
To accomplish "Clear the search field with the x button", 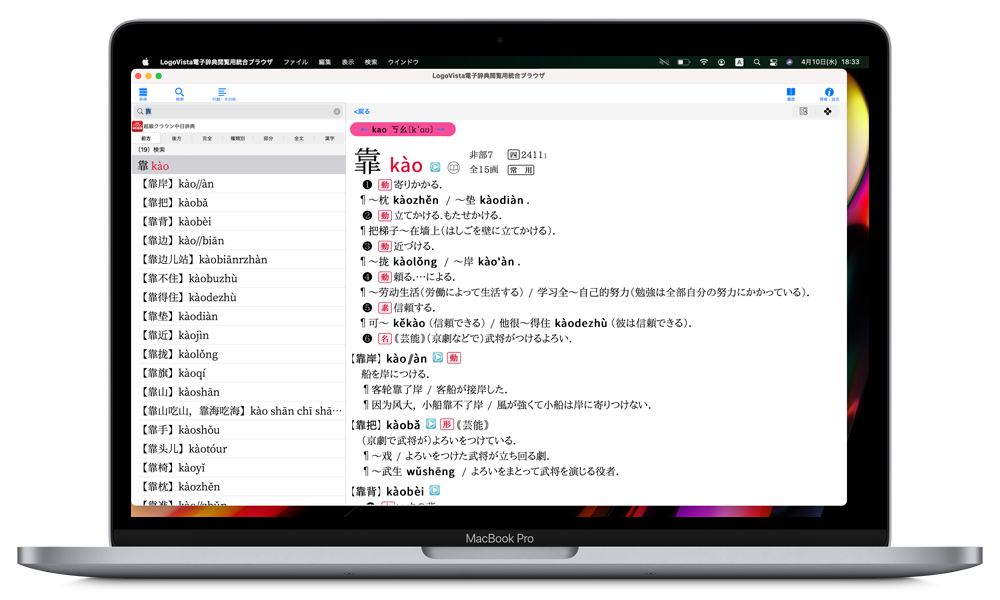I will [x=337, y=111].
